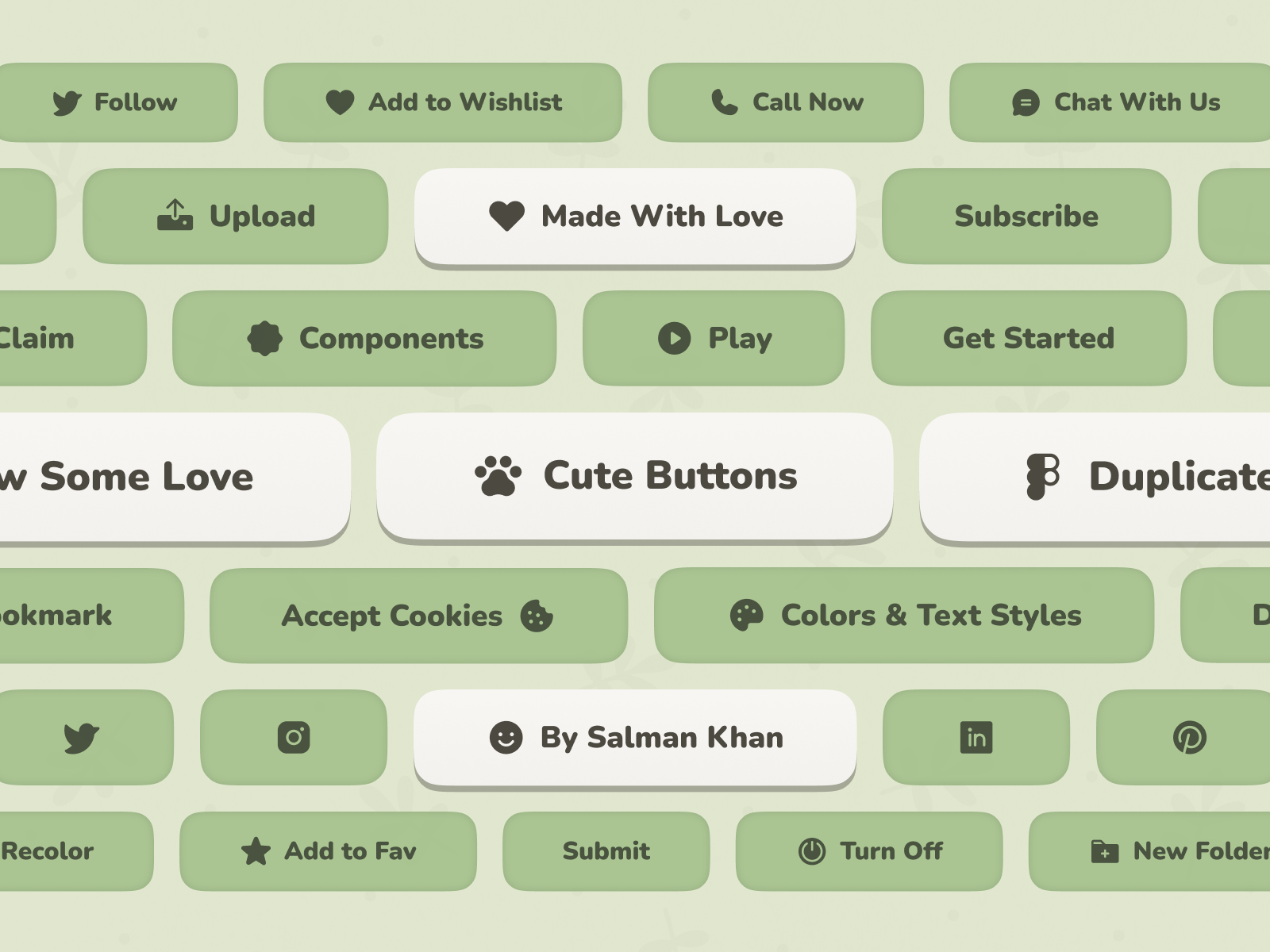
Task: Click the Pinterest icon button
Action: [x=1188, y=737]
